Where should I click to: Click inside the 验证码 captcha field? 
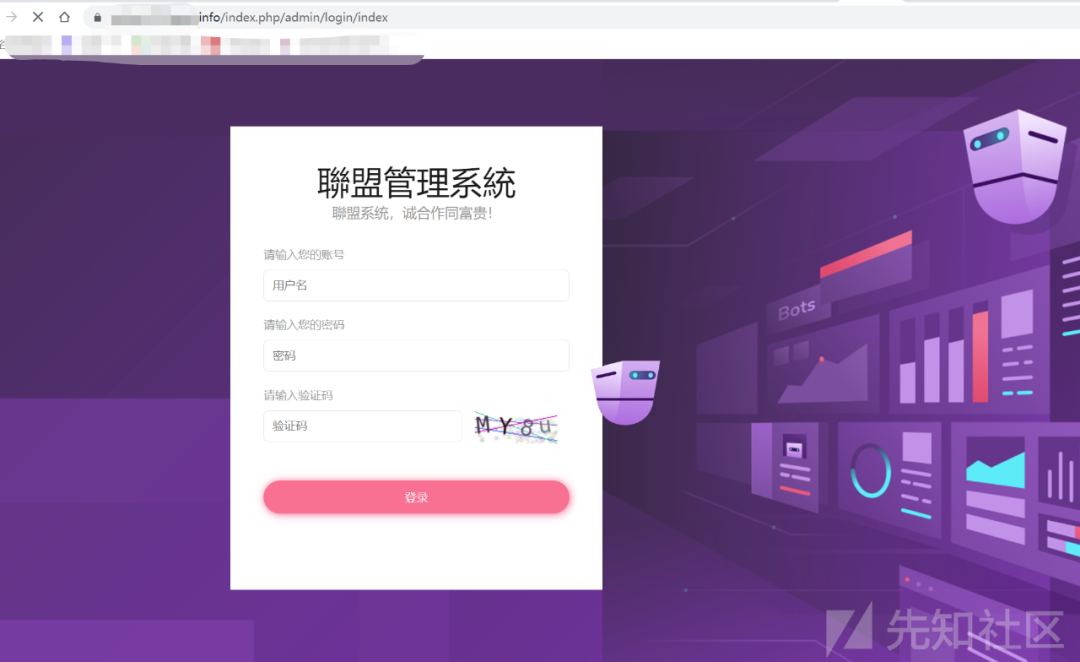point(362,426)
